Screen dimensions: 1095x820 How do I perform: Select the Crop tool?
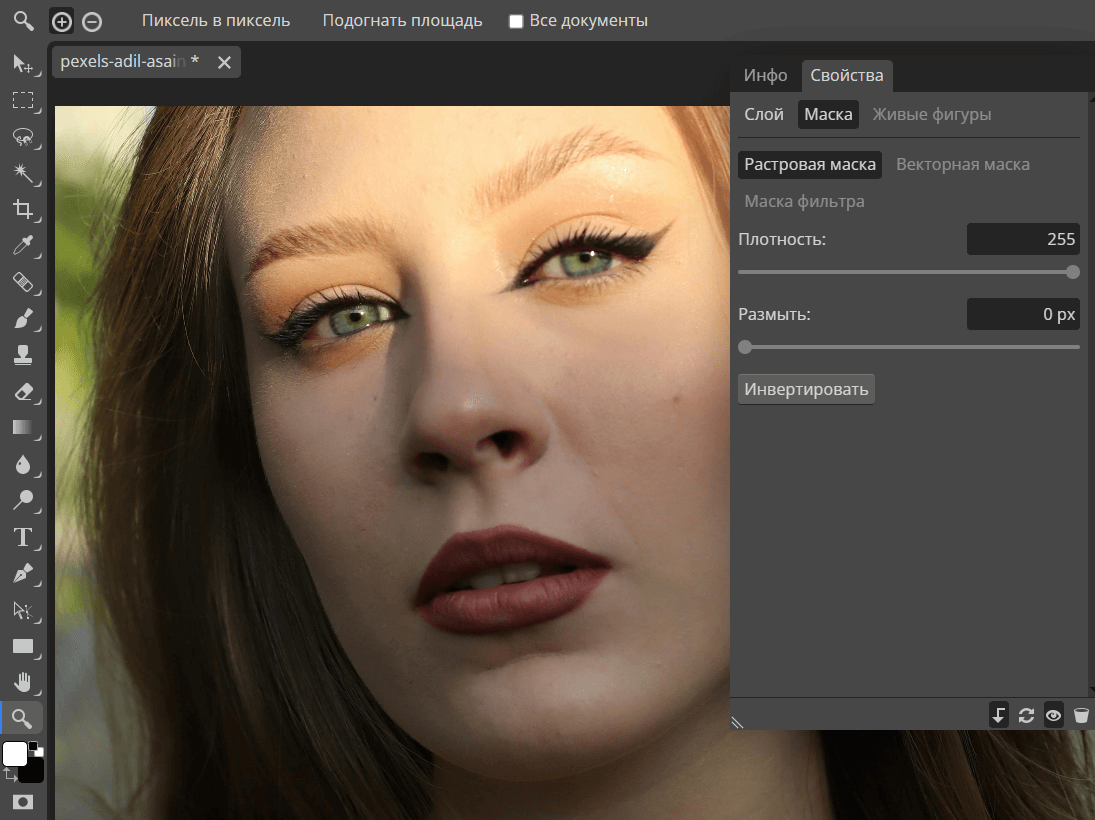pyautogui.click(x=23, y=210)
